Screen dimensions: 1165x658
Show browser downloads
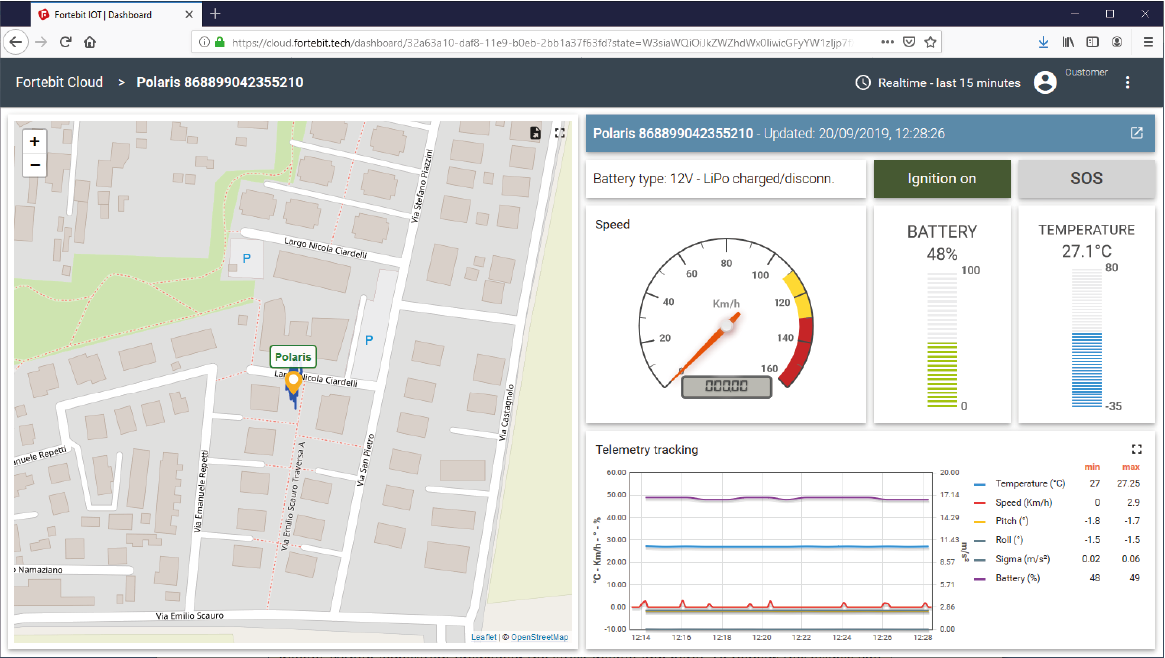[x=1043, y=42]
